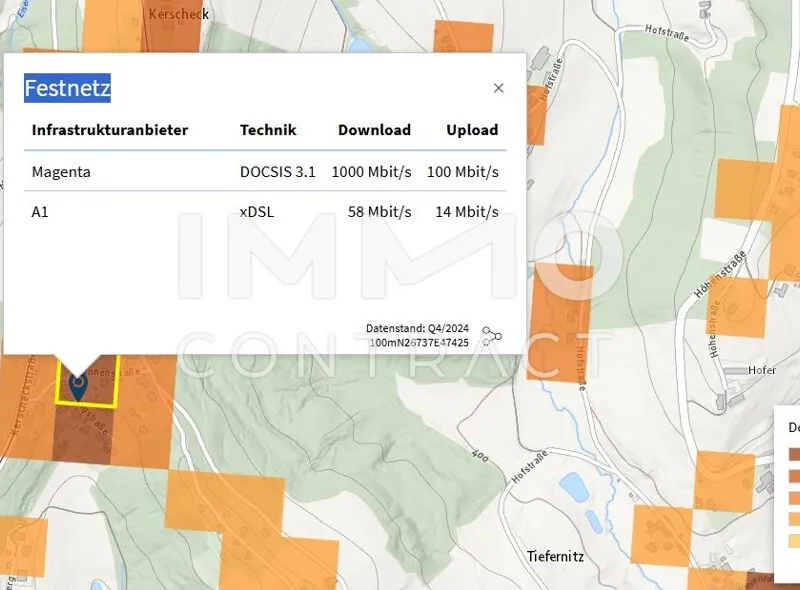Screen dimensions: 800x590
Task: Click the blue pond near Tiefernitz
Action: [573, 488]
